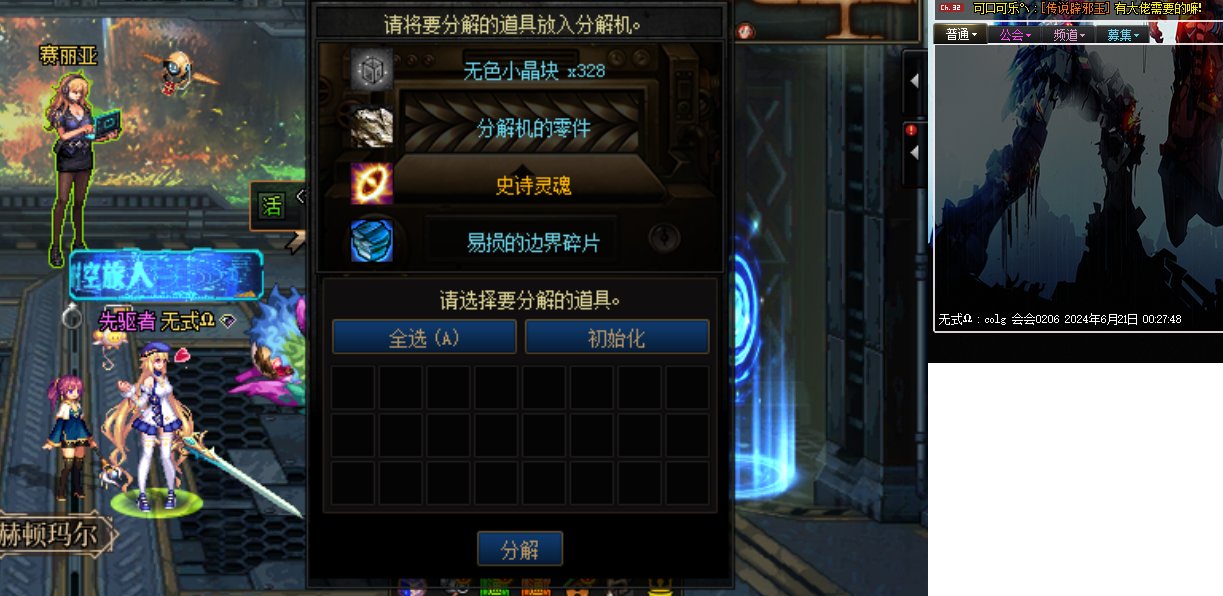
Task: Select the disassembler parts rock icon
Action: (x=371, y=128)
